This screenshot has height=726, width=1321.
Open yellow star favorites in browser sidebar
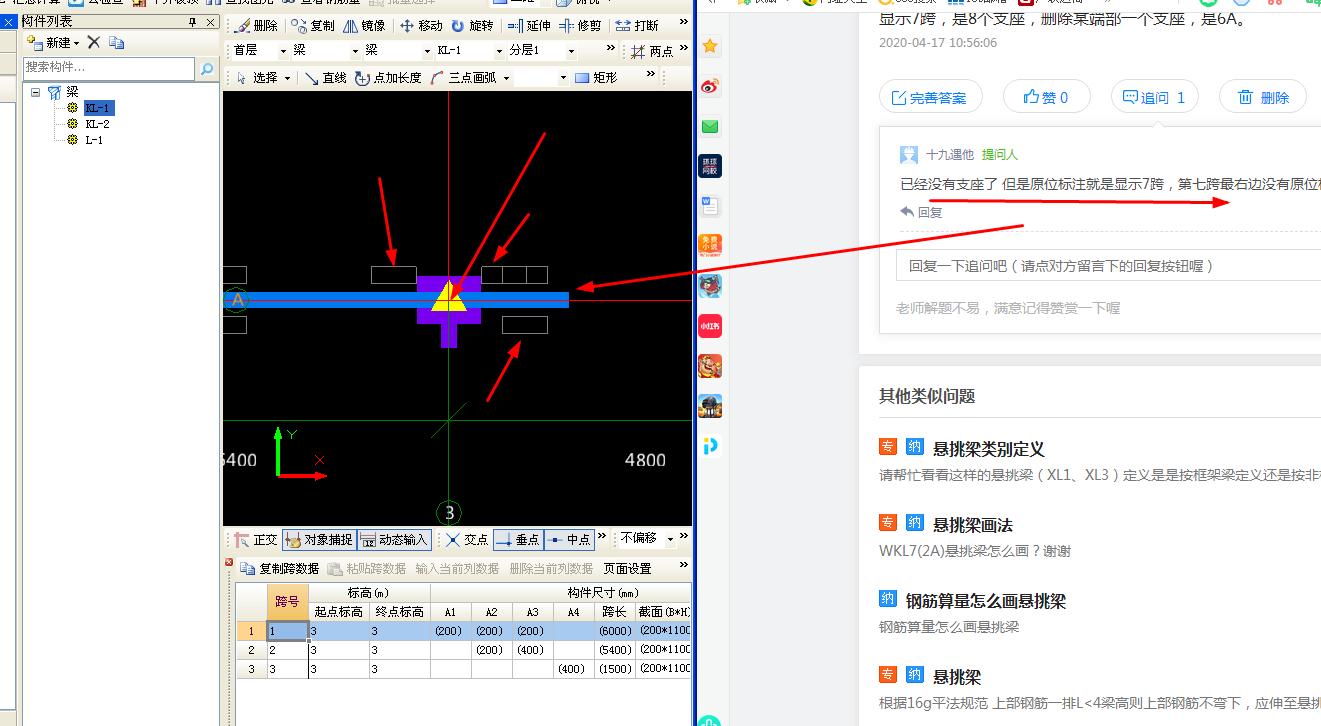710,46
